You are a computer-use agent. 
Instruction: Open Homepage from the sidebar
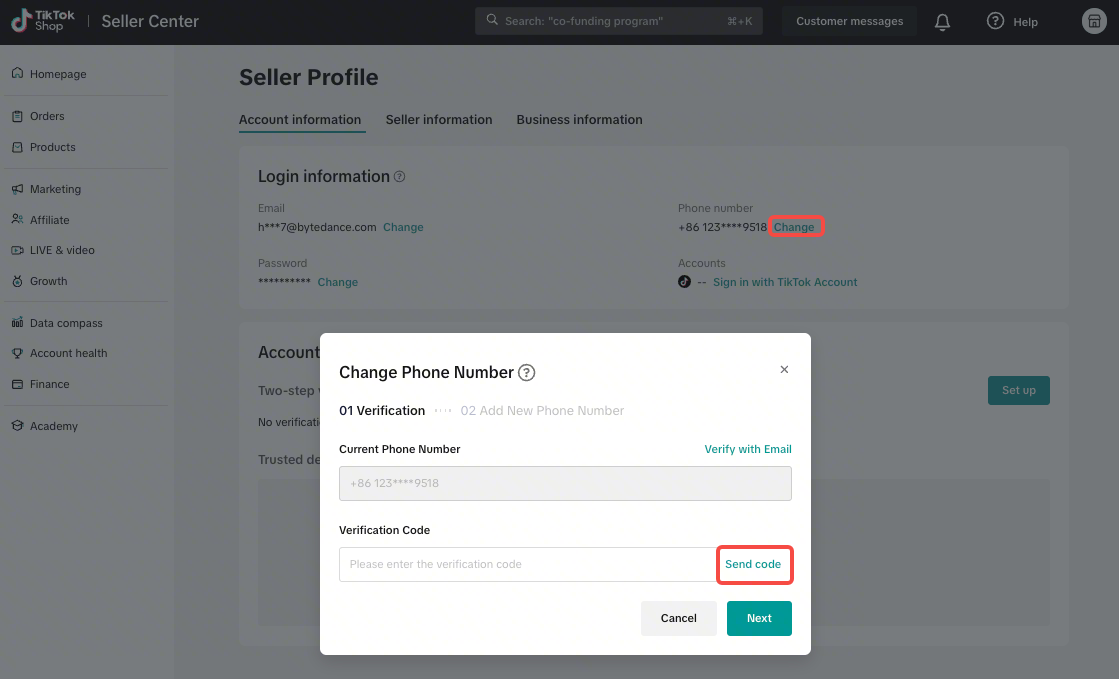point(58,74)
